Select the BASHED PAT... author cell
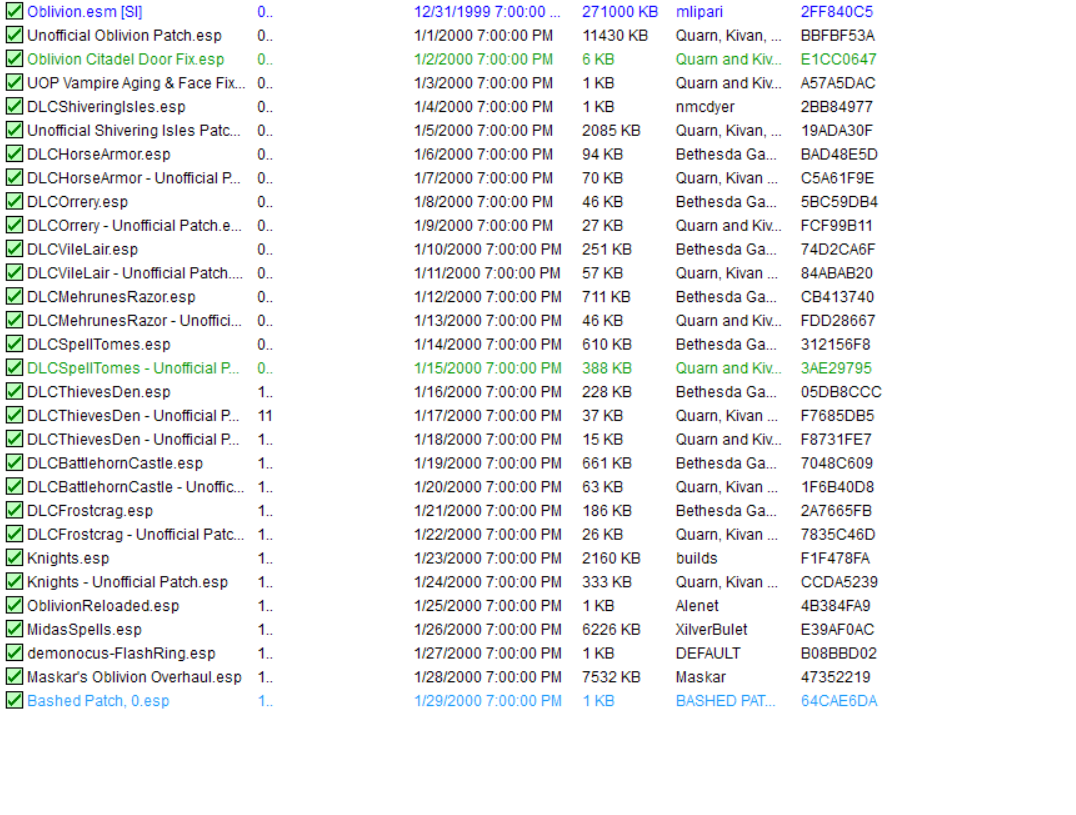1076x815 pixels. click(x=725, y=701)
